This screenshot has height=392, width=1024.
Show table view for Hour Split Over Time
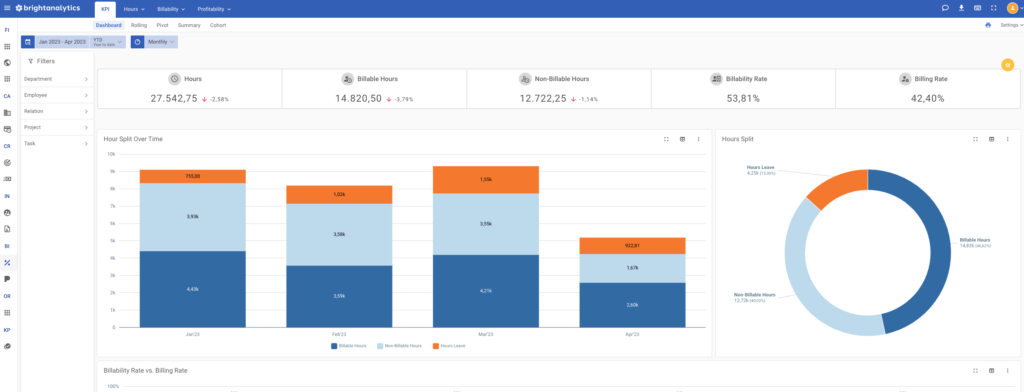682,139
